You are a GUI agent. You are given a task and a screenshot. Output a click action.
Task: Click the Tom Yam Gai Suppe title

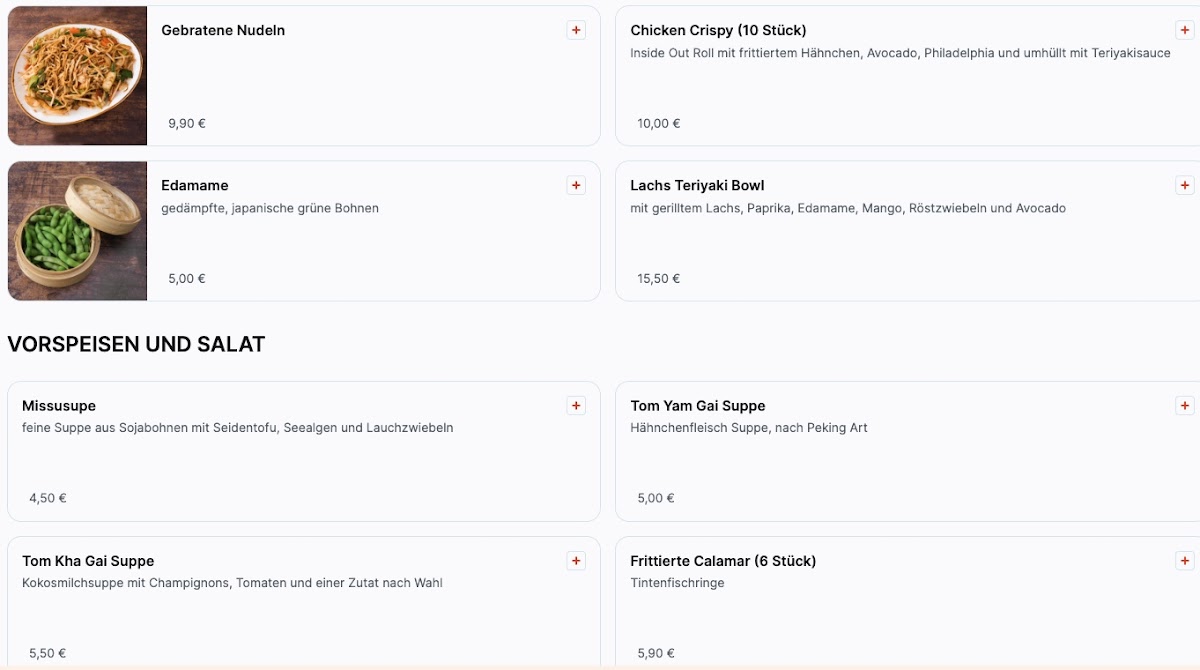(698, 406)
